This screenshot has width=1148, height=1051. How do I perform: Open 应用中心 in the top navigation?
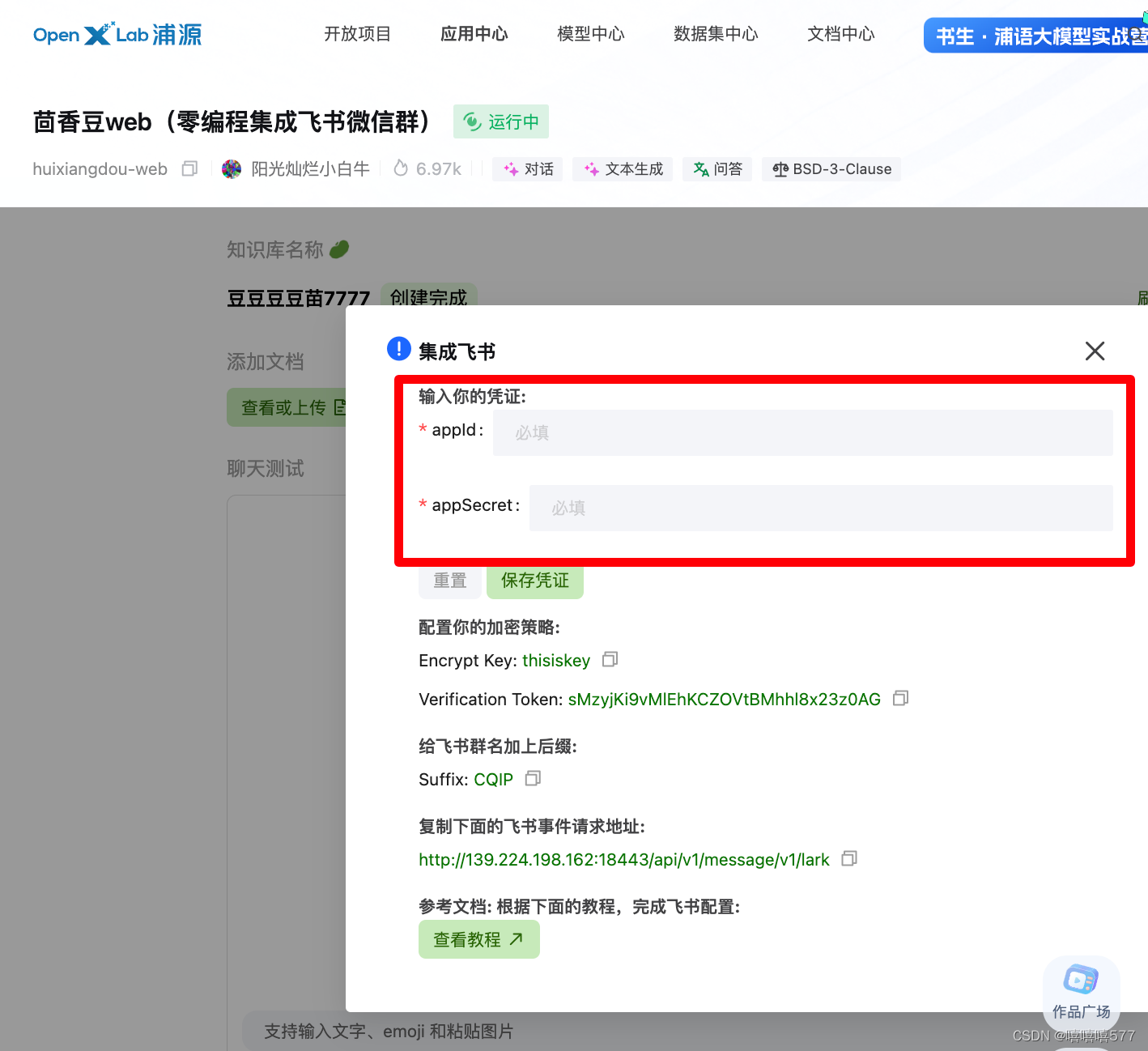pos(474,34)
